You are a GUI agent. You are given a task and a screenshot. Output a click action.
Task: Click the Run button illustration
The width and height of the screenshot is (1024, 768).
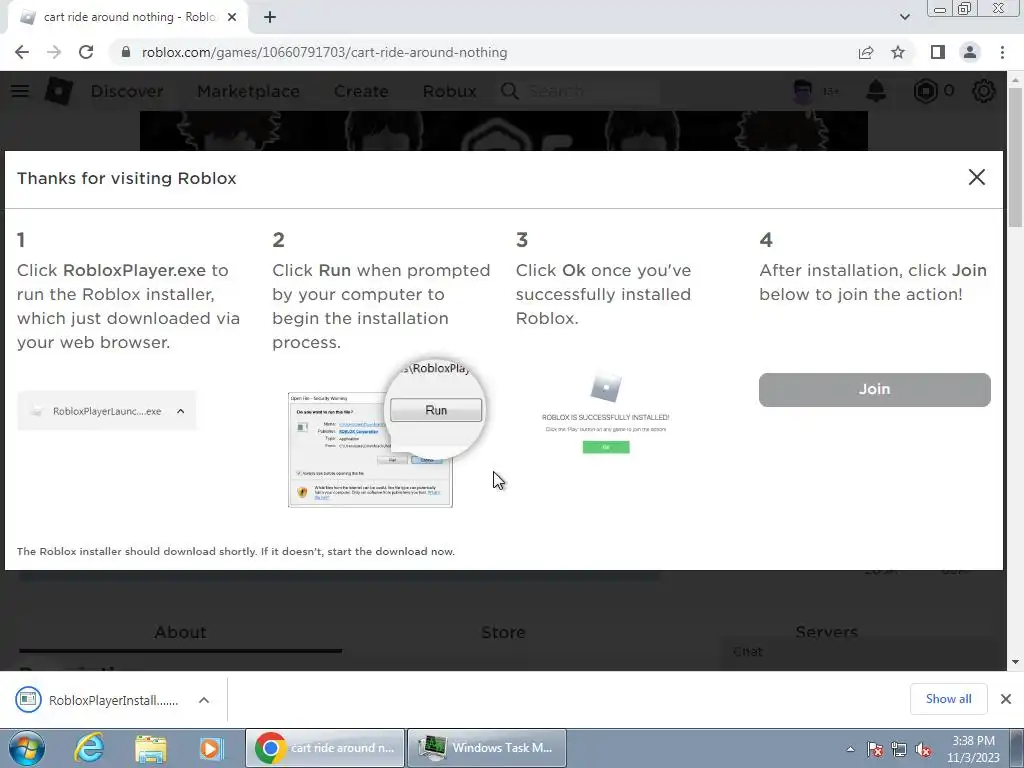436,410
